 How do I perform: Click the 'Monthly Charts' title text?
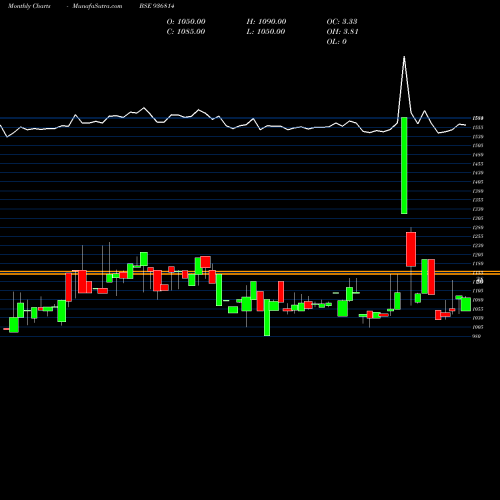pos(29,6)
